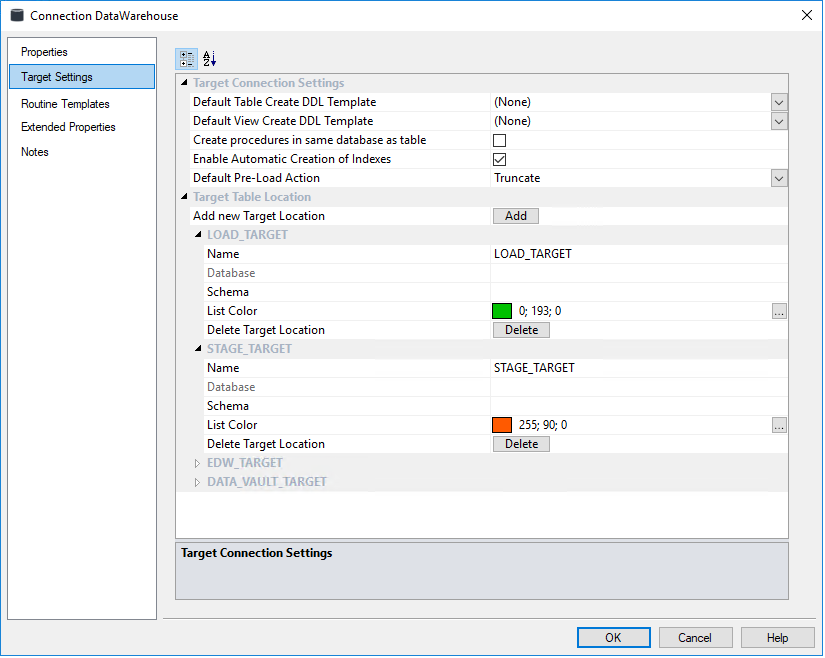Uncheck Enable Automatic Creation of Indexes
Screen dimensions: 825x658
point(499,159)
